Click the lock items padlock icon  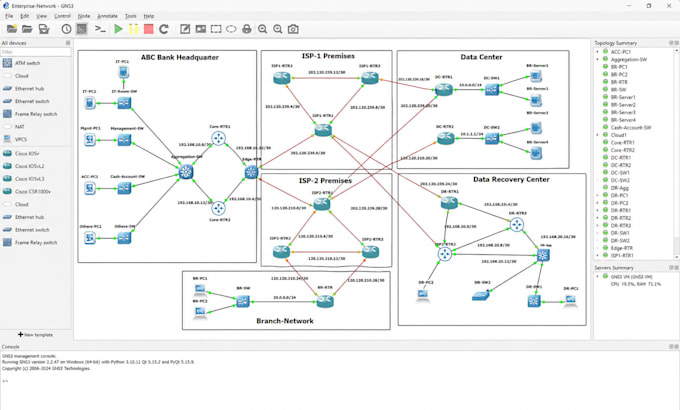247,29
